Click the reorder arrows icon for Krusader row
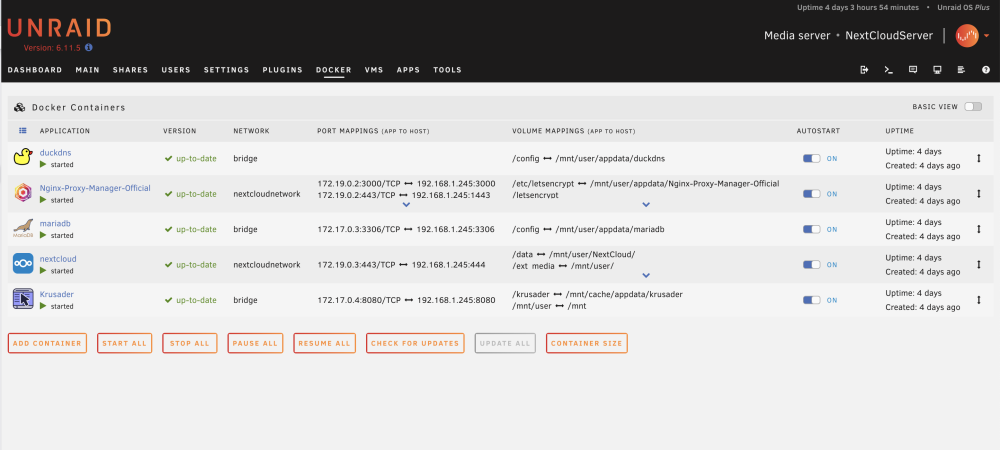 tap(978, 300)
